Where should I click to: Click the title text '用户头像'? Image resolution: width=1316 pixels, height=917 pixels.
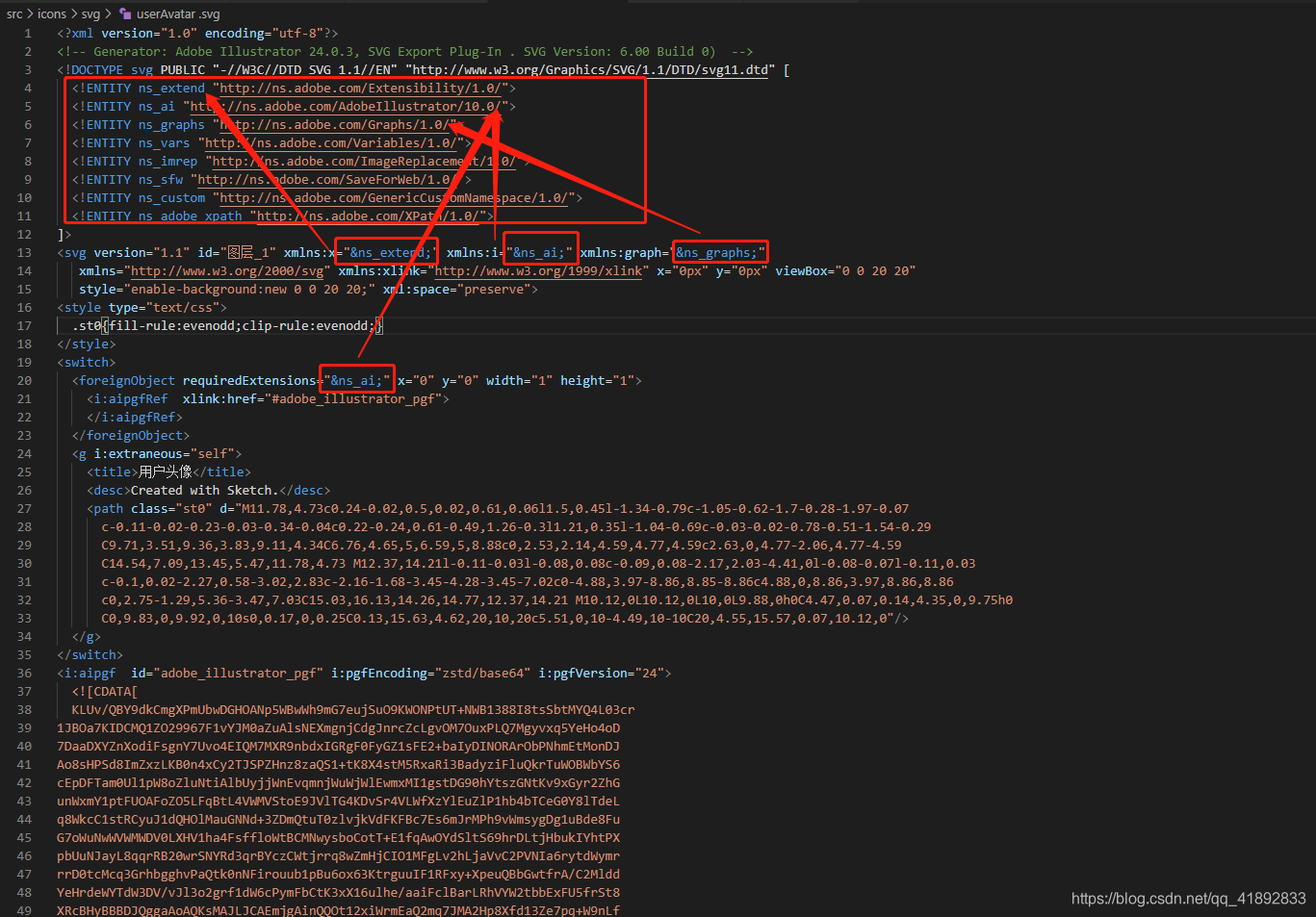coord(166,472)
